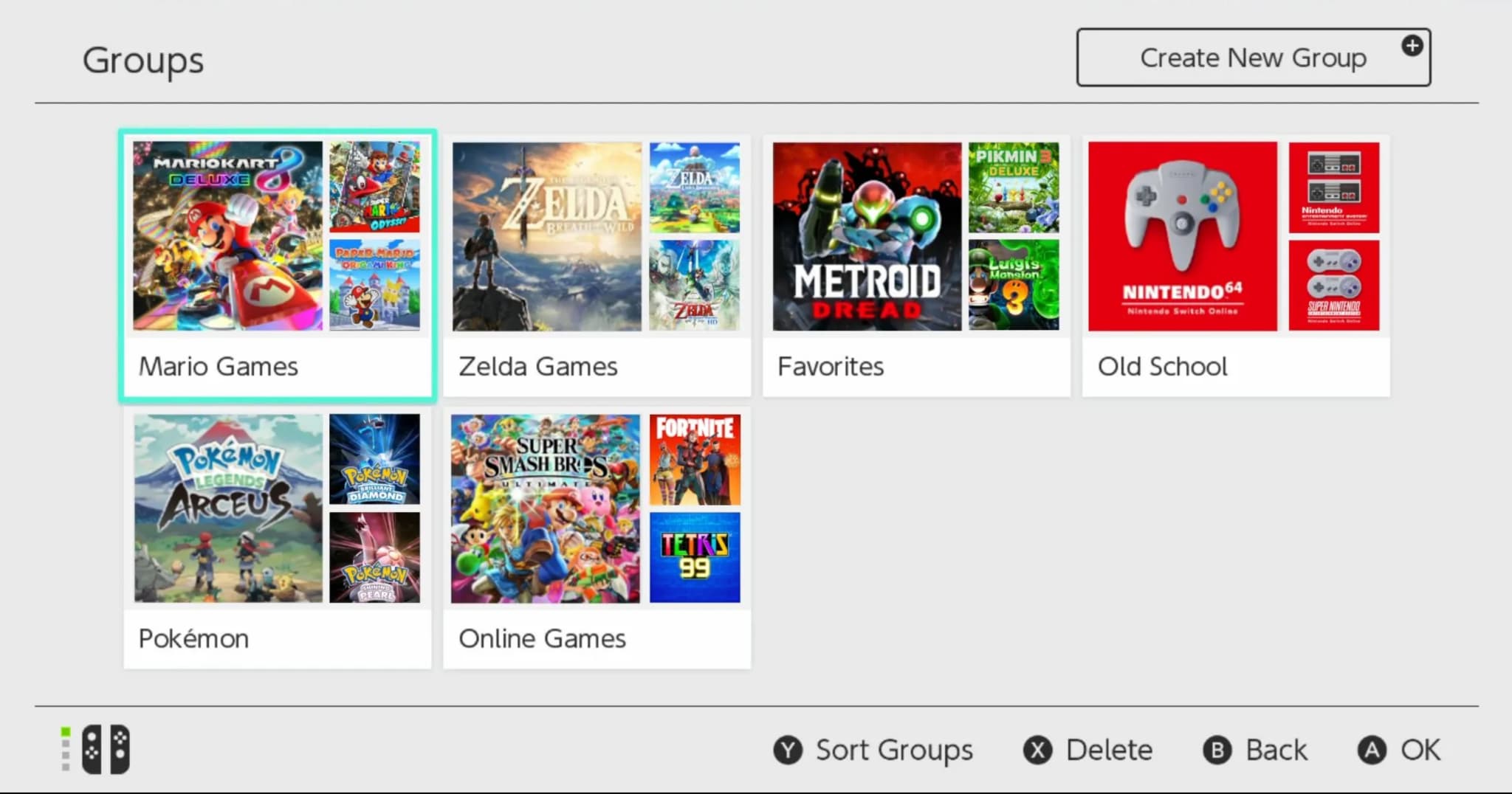Image resolution: width=1512 pixels, height=794 pixels.
Task: Select the Breath of the Wild cover
Action: point(546,236)
